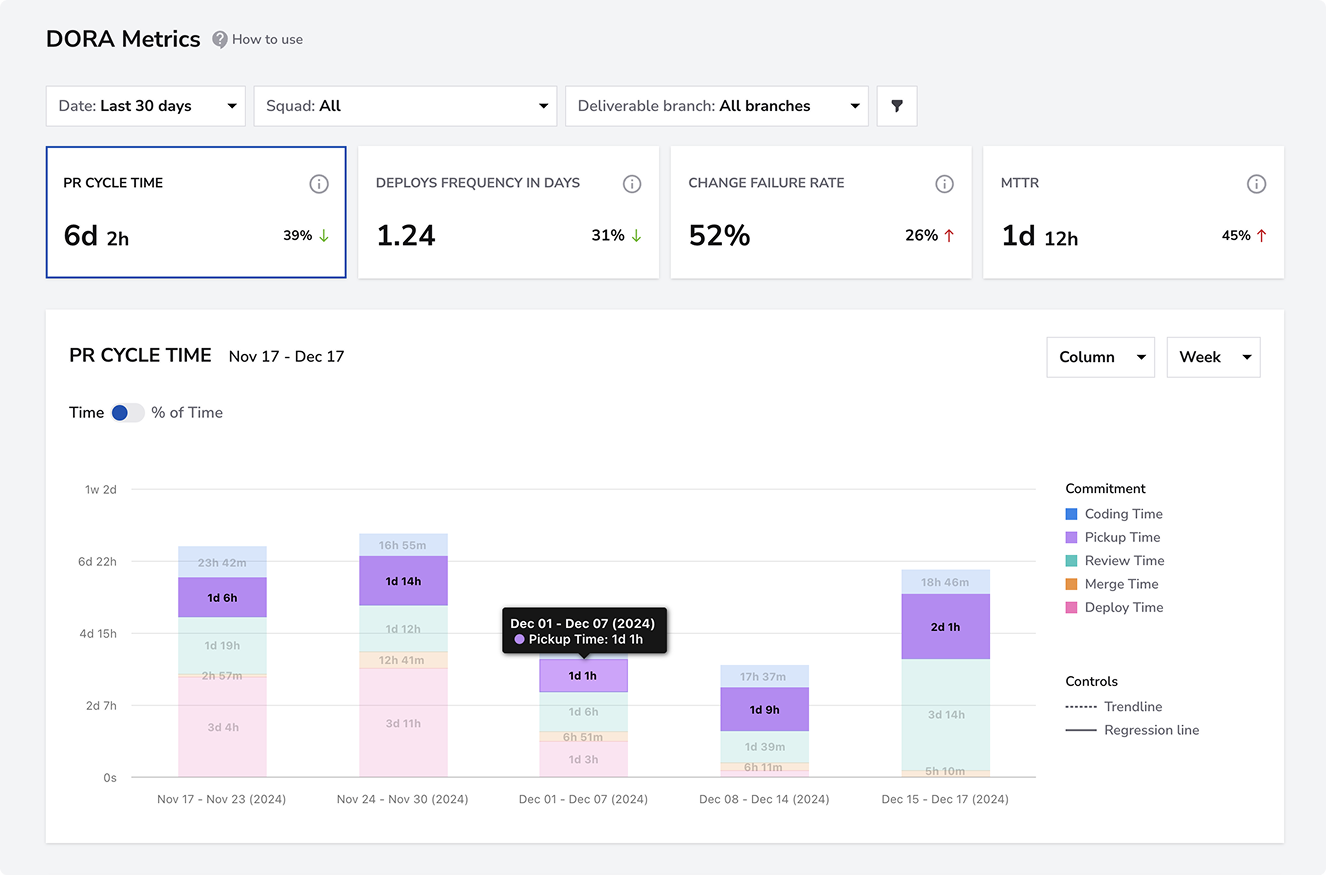Click the 1w 2d y-axis label

(101, 490)
